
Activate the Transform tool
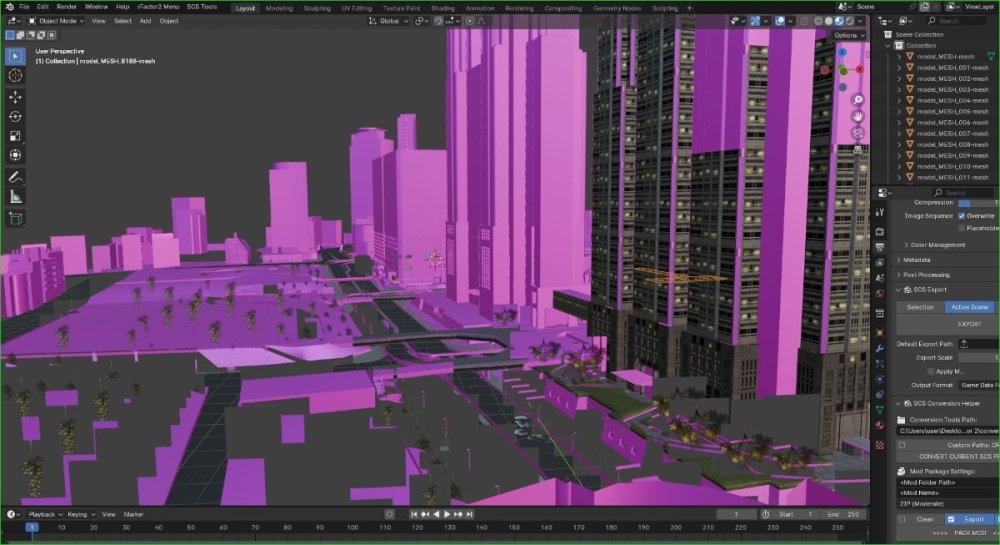pos(15,155)
